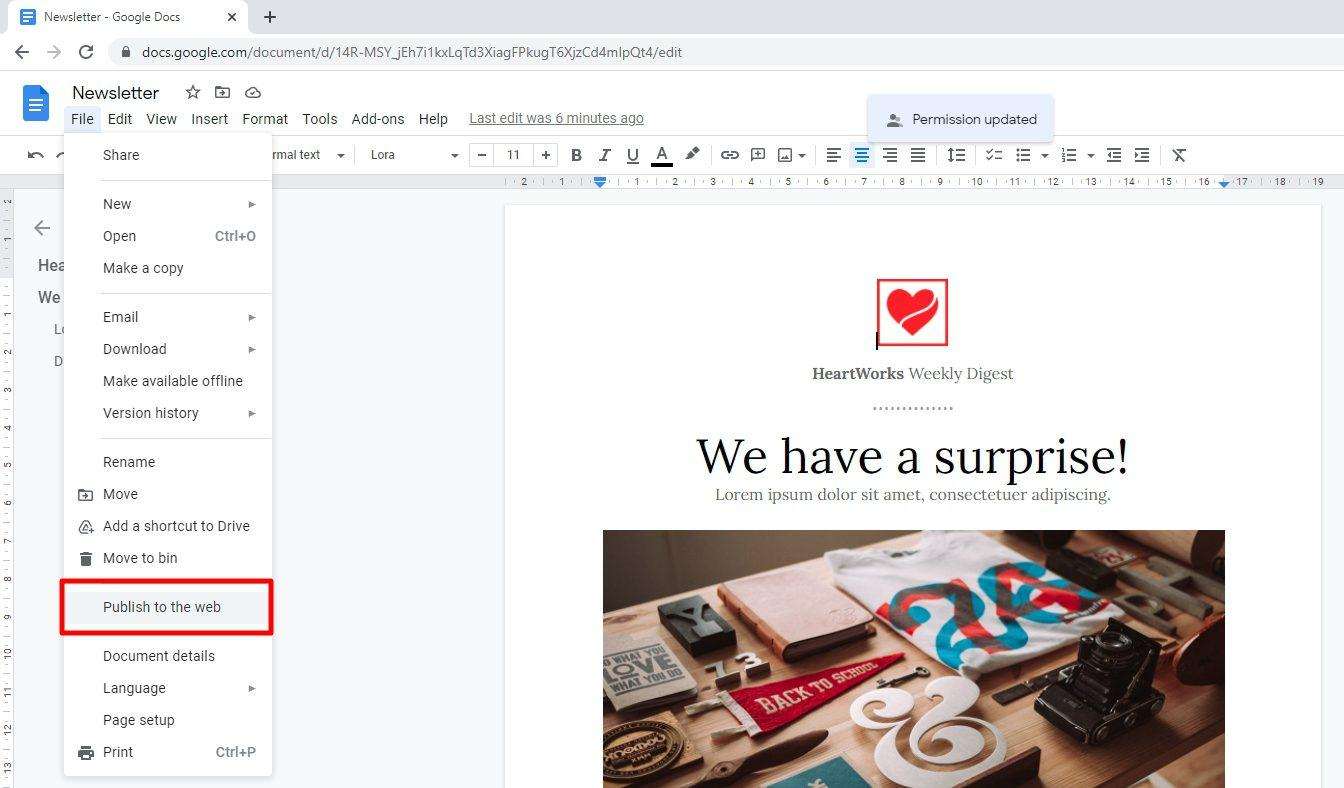Open the highlight color marker tool
Screen dimensions: 1344x788
coord(691,155)
